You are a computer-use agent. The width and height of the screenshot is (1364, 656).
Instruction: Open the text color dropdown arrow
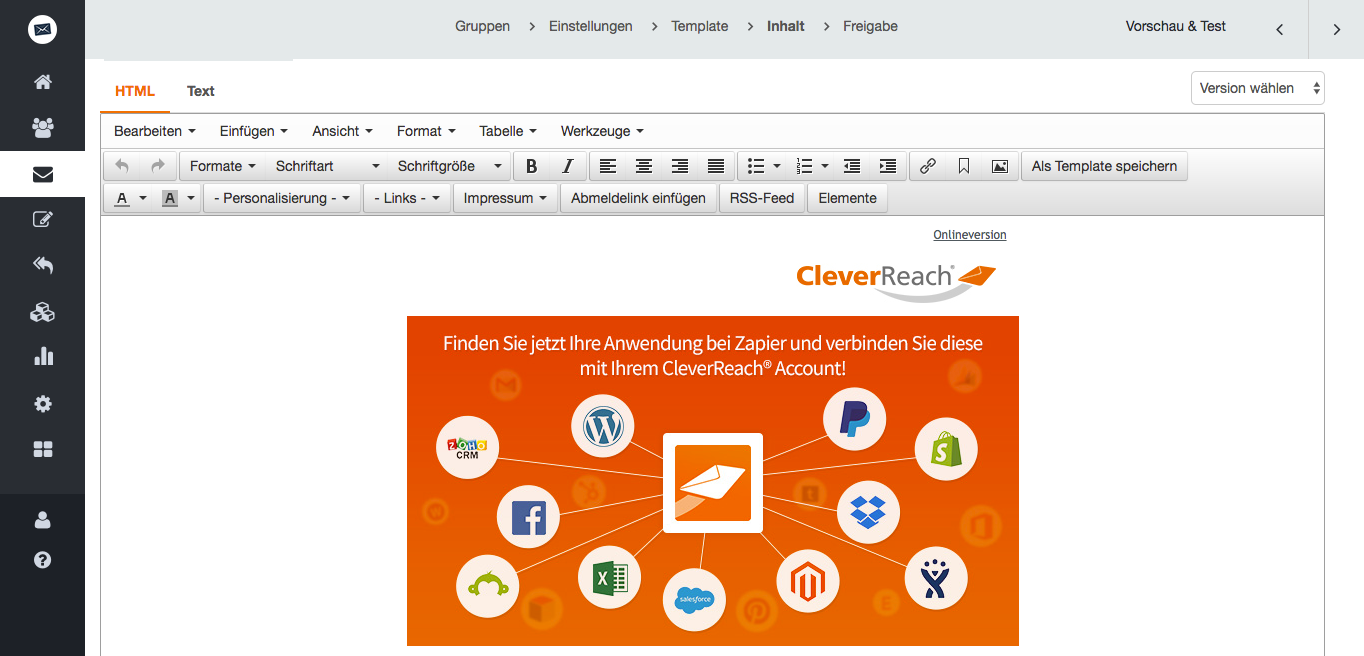click(x=143, y=198)
